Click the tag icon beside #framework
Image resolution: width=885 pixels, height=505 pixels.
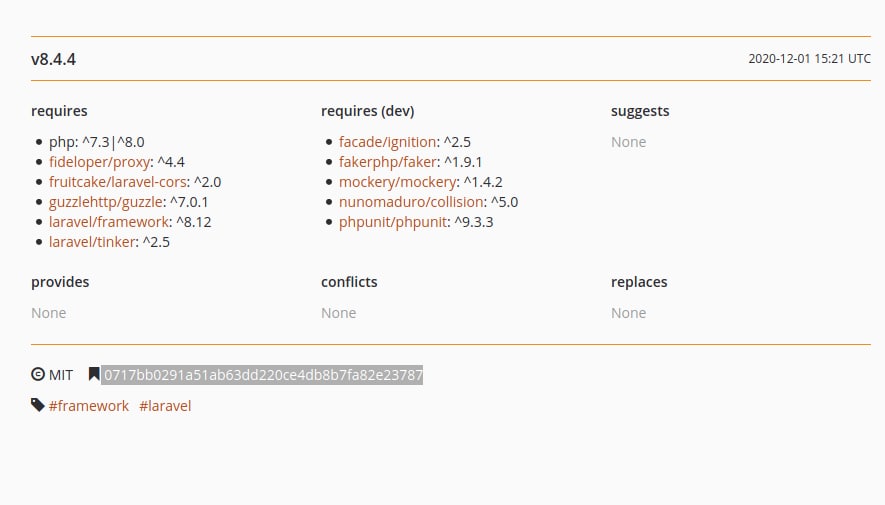click(38, 405)
